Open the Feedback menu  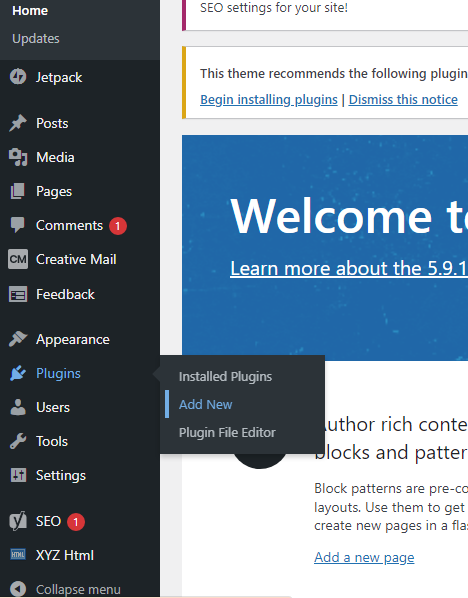65,294
